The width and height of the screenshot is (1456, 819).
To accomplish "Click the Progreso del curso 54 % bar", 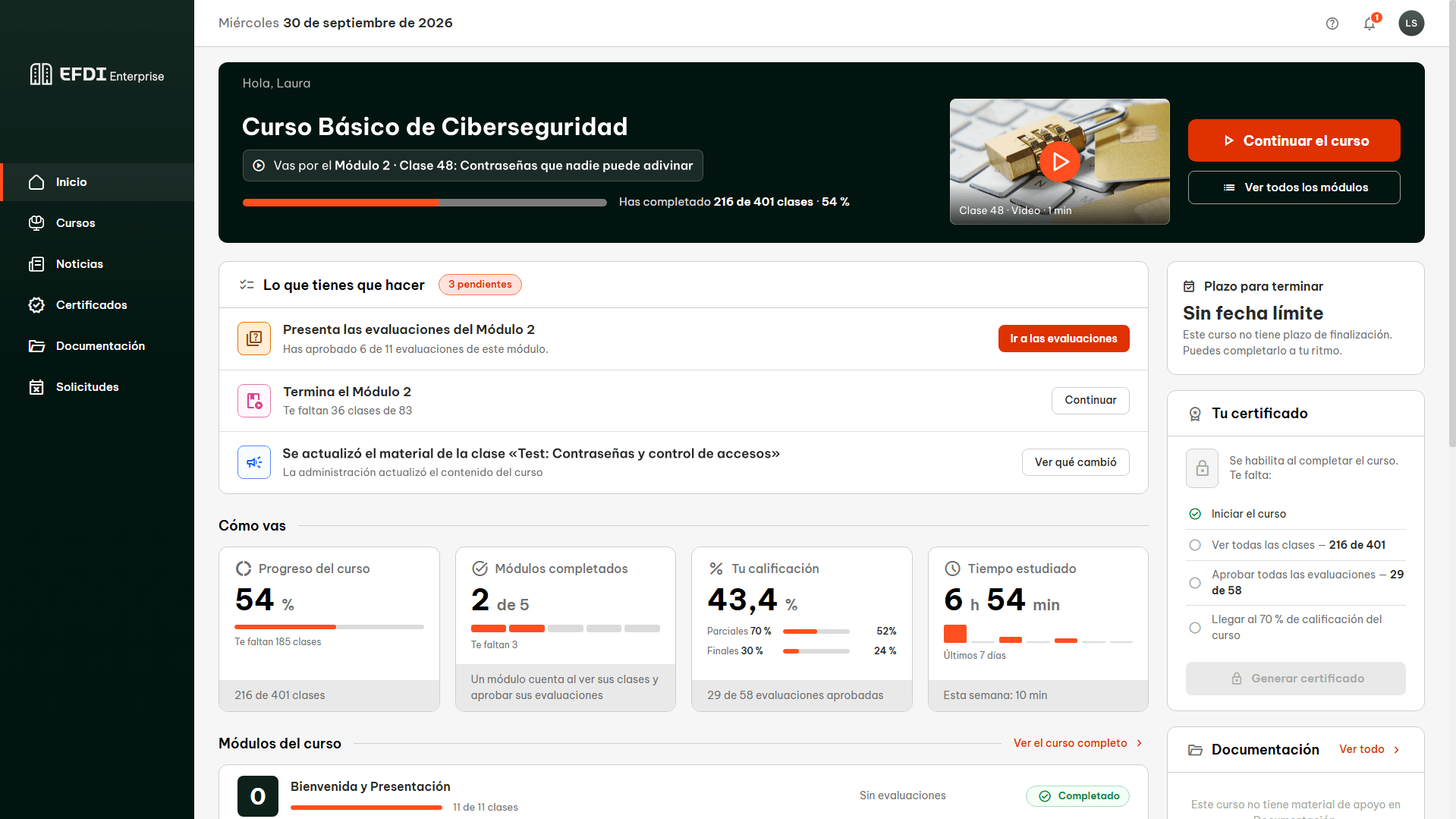I will pos(329,627).
